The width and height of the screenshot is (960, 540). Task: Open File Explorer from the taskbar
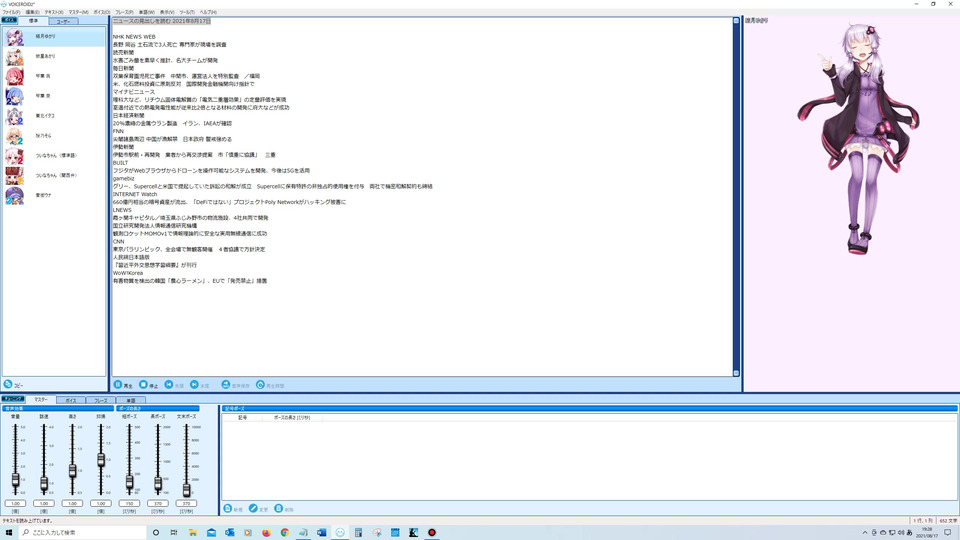(193, 533)
